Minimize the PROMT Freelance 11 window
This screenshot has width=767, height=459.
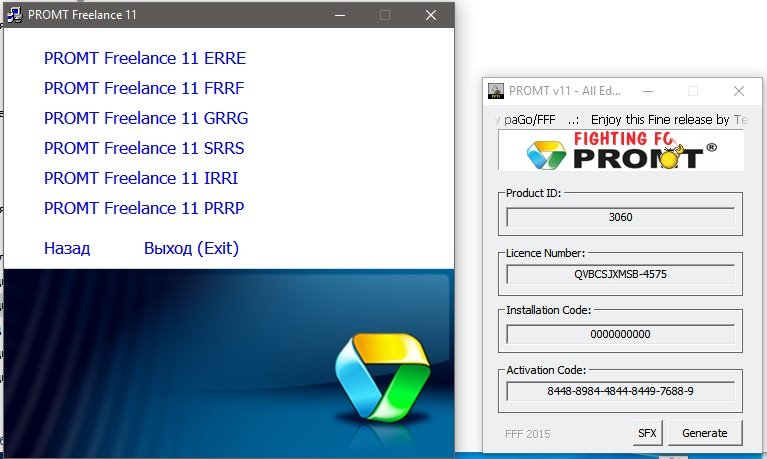click(340, 15)
